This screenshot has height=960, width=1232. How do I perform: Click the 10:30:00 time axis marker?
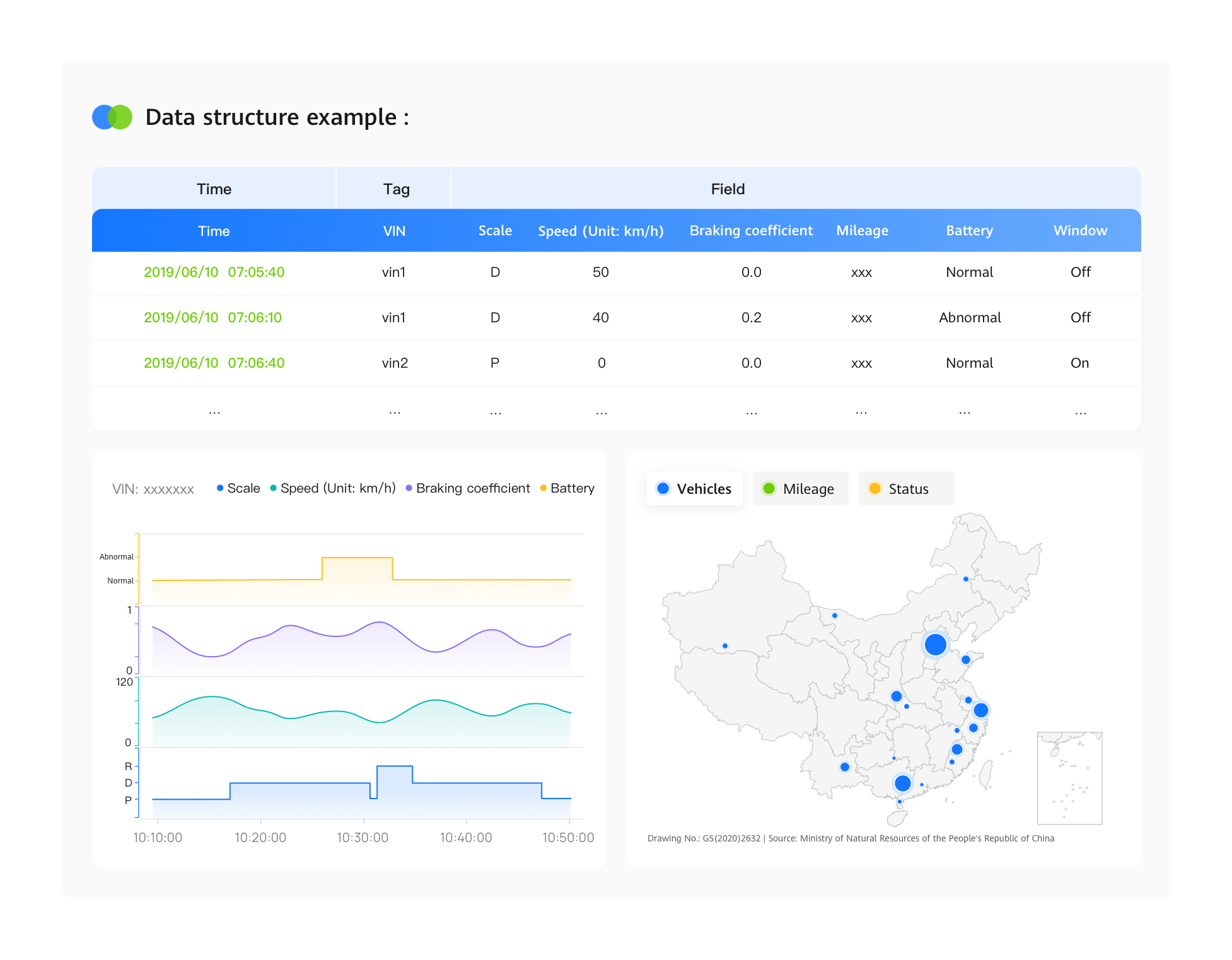(363, 838)
